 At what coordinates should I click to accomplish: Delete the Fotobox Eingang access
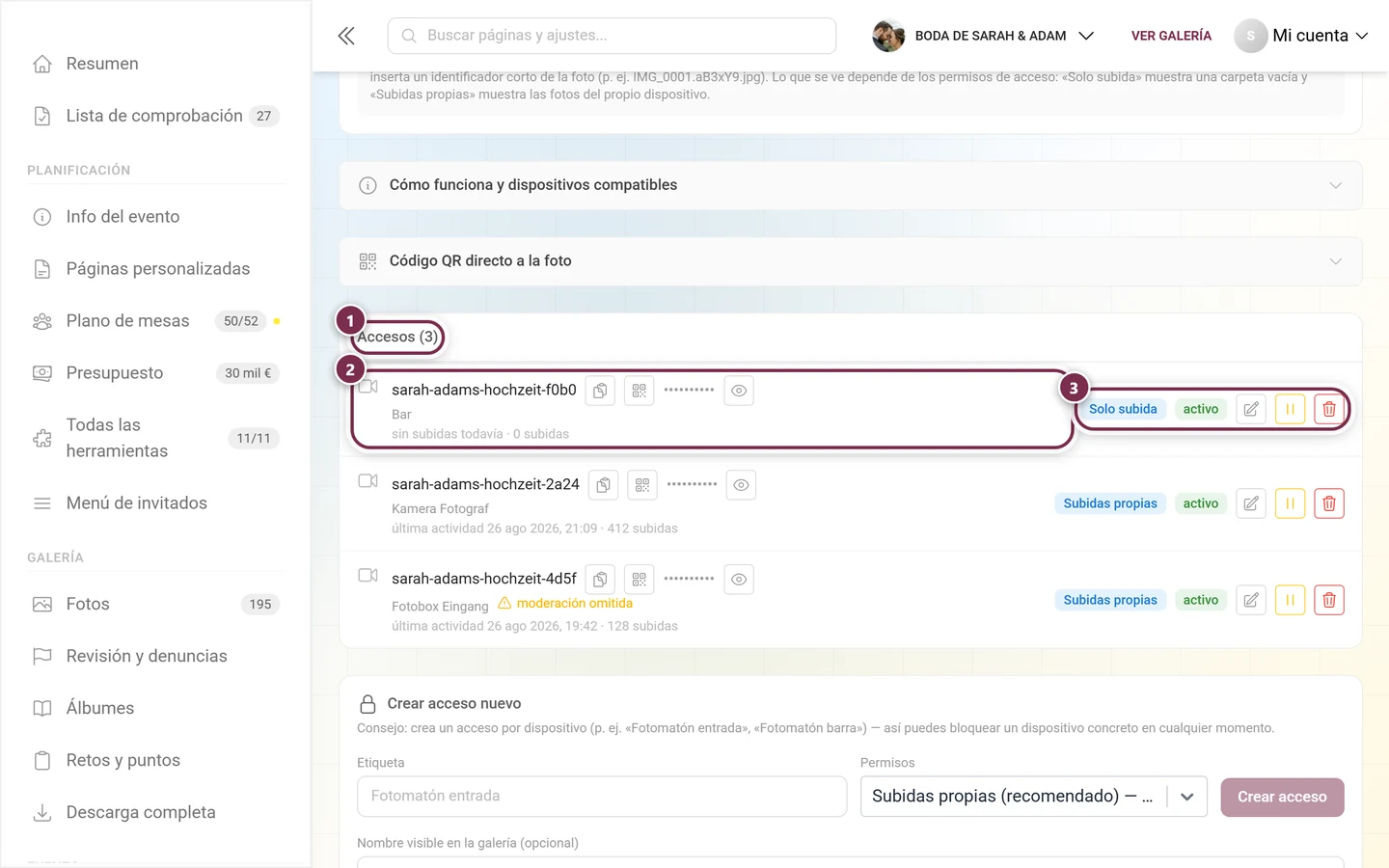1329,600
